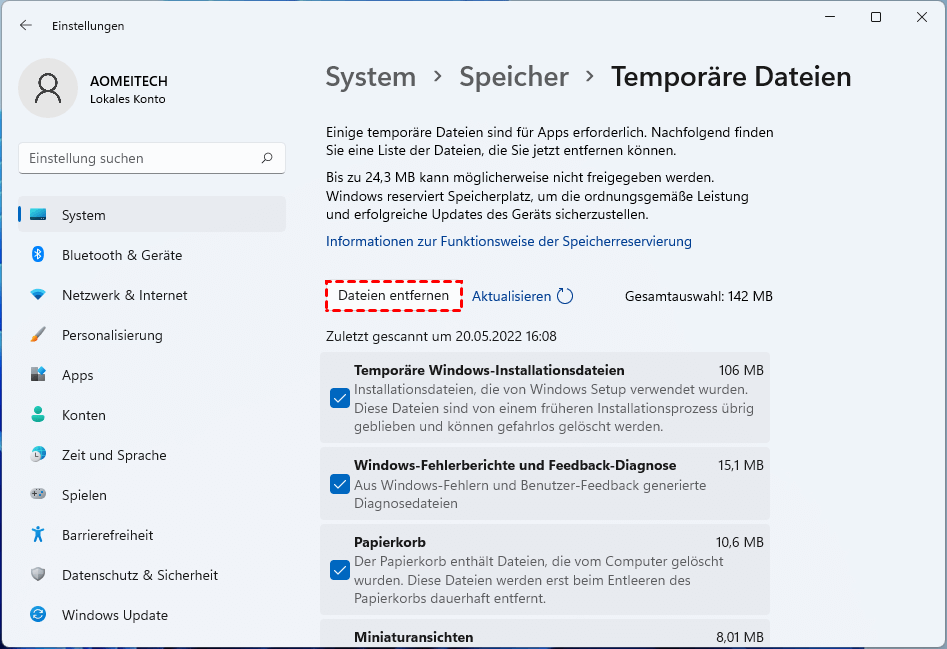Click the back arrow in title bar
The width and height of the screenshot is (947, 649).
26,25
